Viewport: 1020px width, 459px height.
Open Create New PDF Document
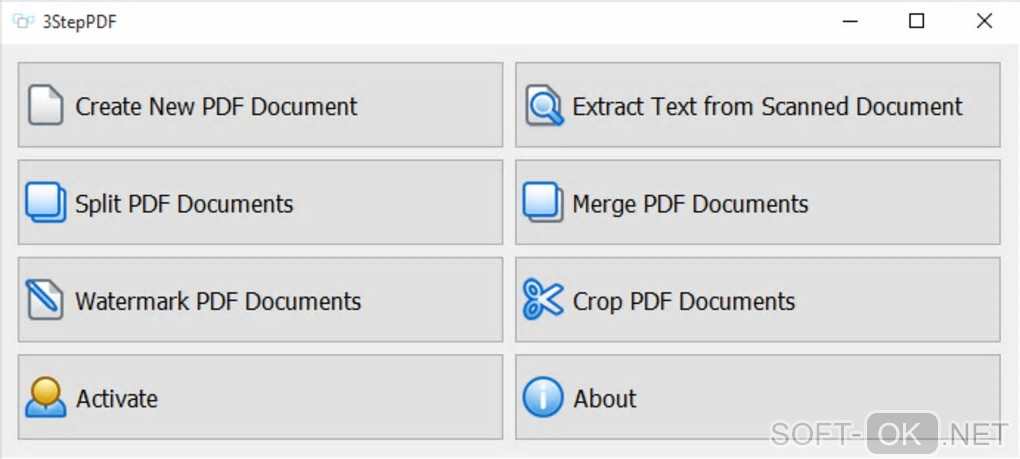coord(217,106)
